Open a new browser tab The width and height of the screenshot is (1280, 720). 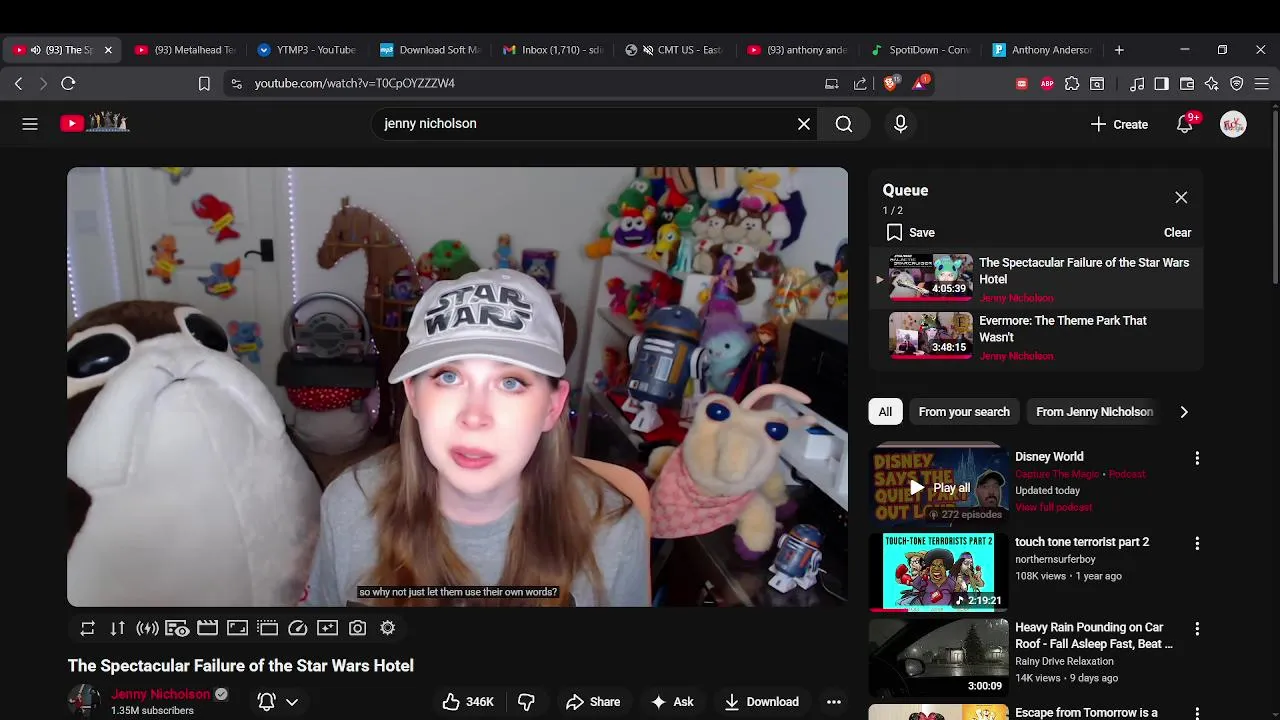click(1119, 50)
